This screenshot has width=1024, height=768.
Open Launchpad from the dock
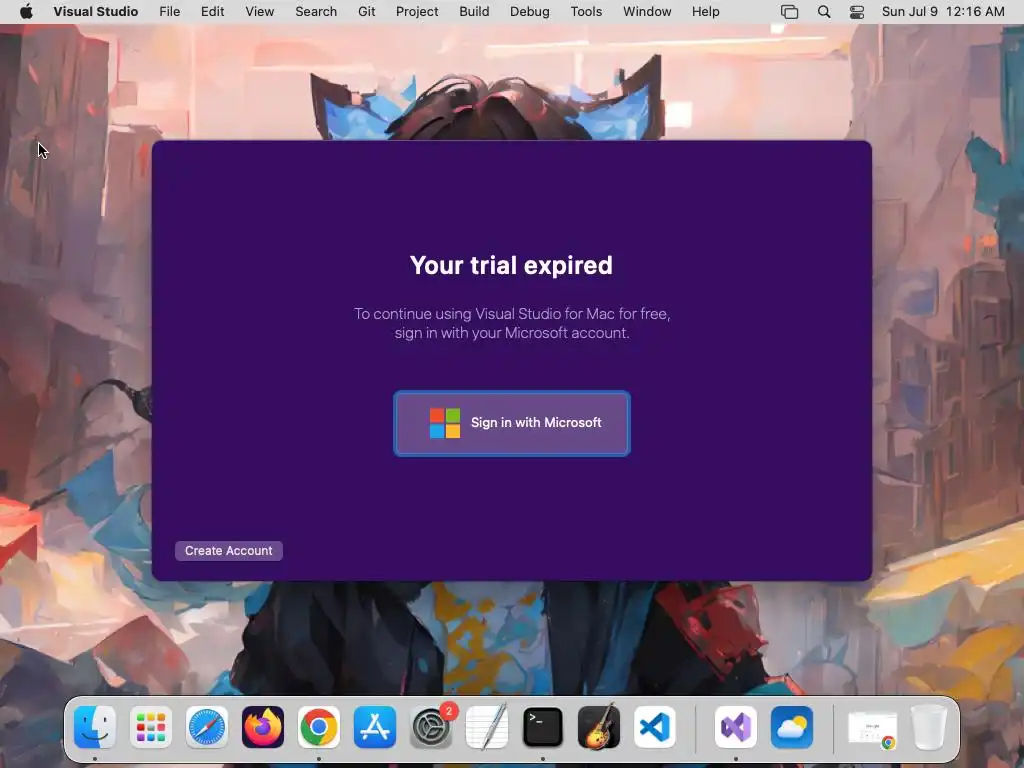click(x=151, y=727)
